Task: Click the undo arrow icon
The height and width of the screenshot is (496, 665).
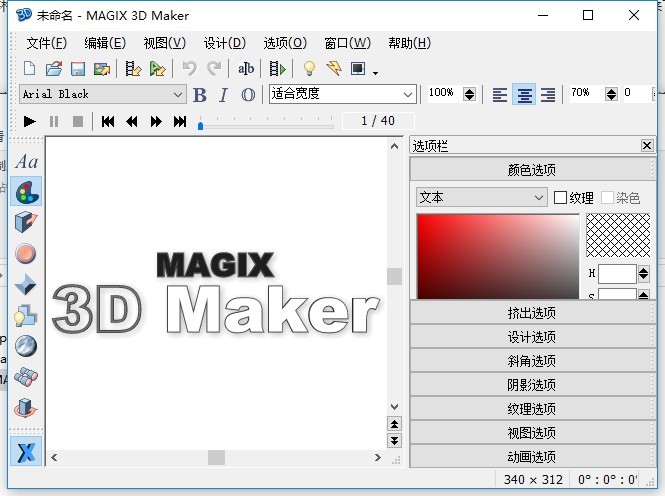Action: pyautogui.click(x=190, y=68)
